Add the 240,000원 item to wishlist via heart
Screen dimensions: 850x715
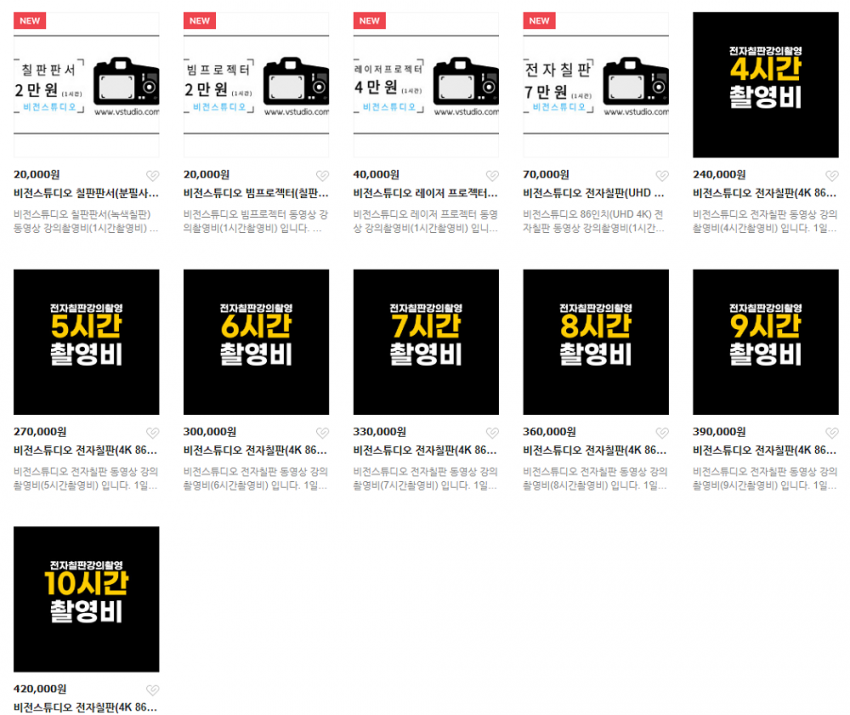pyautogui.click(x=832, y=176)
